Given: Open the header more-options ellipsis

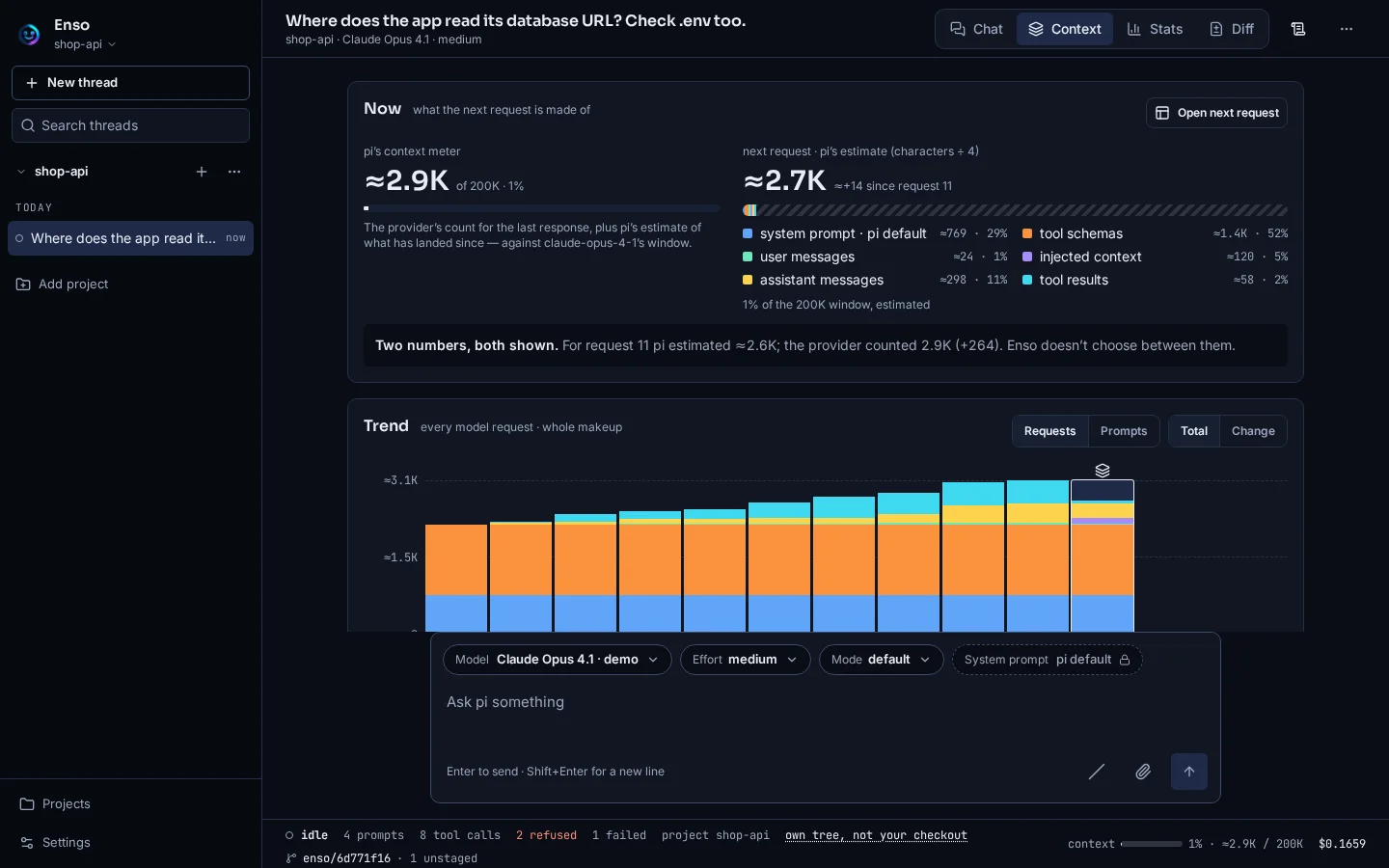Looking at the screenshot, I should click(1347, 29).
